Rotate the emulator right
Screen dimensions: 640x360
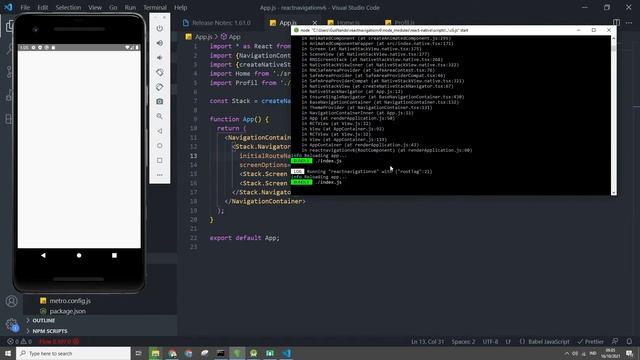pos(160,87)
